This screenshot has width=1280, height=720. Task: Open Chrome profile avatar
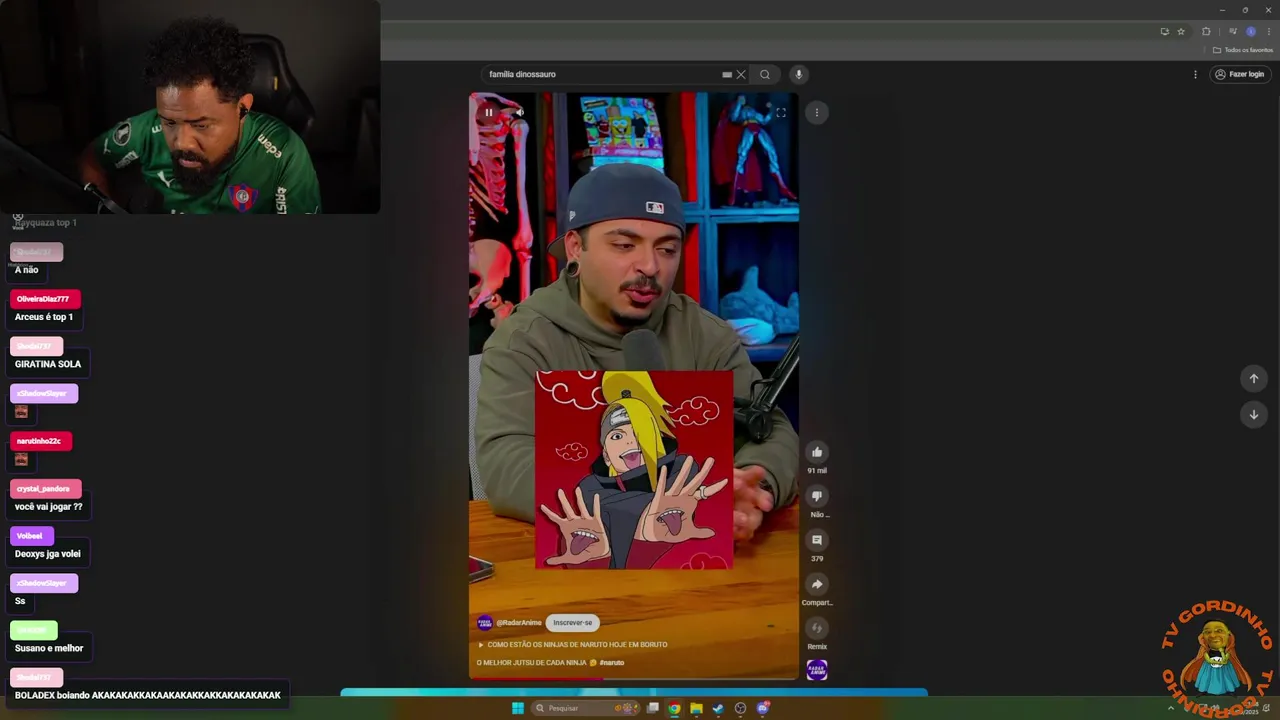tap(1251, 31)
